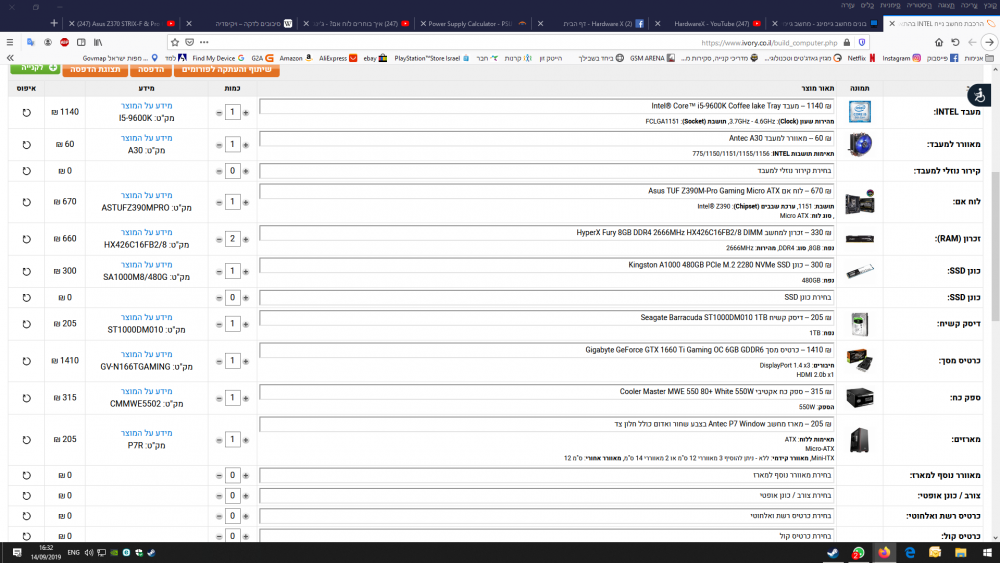Open the Amazon bookmark
Viewport: 1000px width, 563px height.
(296, 58)
